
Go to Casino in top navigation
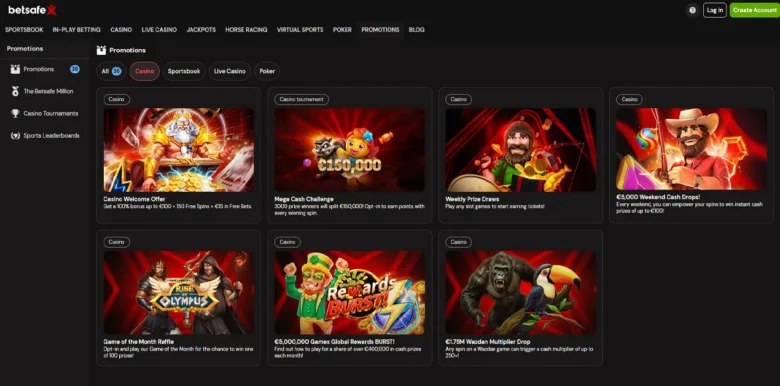pyautogui.click(x=121, y=30)
